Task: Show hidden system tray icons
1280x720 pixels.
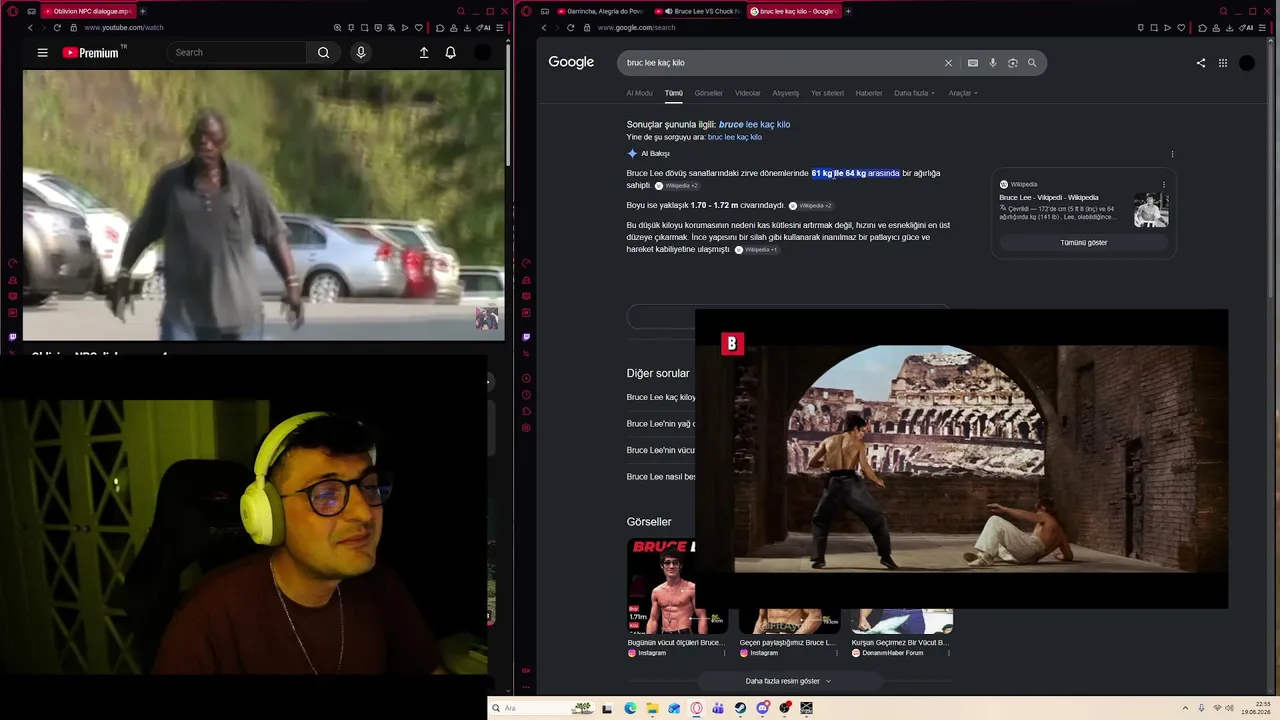Action: point(1185,708)
